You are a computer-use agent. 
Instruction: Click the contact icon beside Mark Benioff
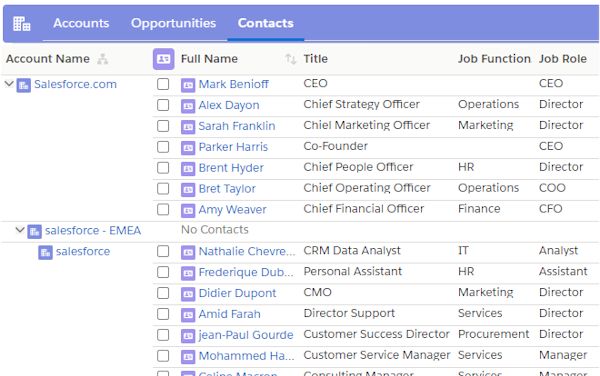tap(188, 85)
